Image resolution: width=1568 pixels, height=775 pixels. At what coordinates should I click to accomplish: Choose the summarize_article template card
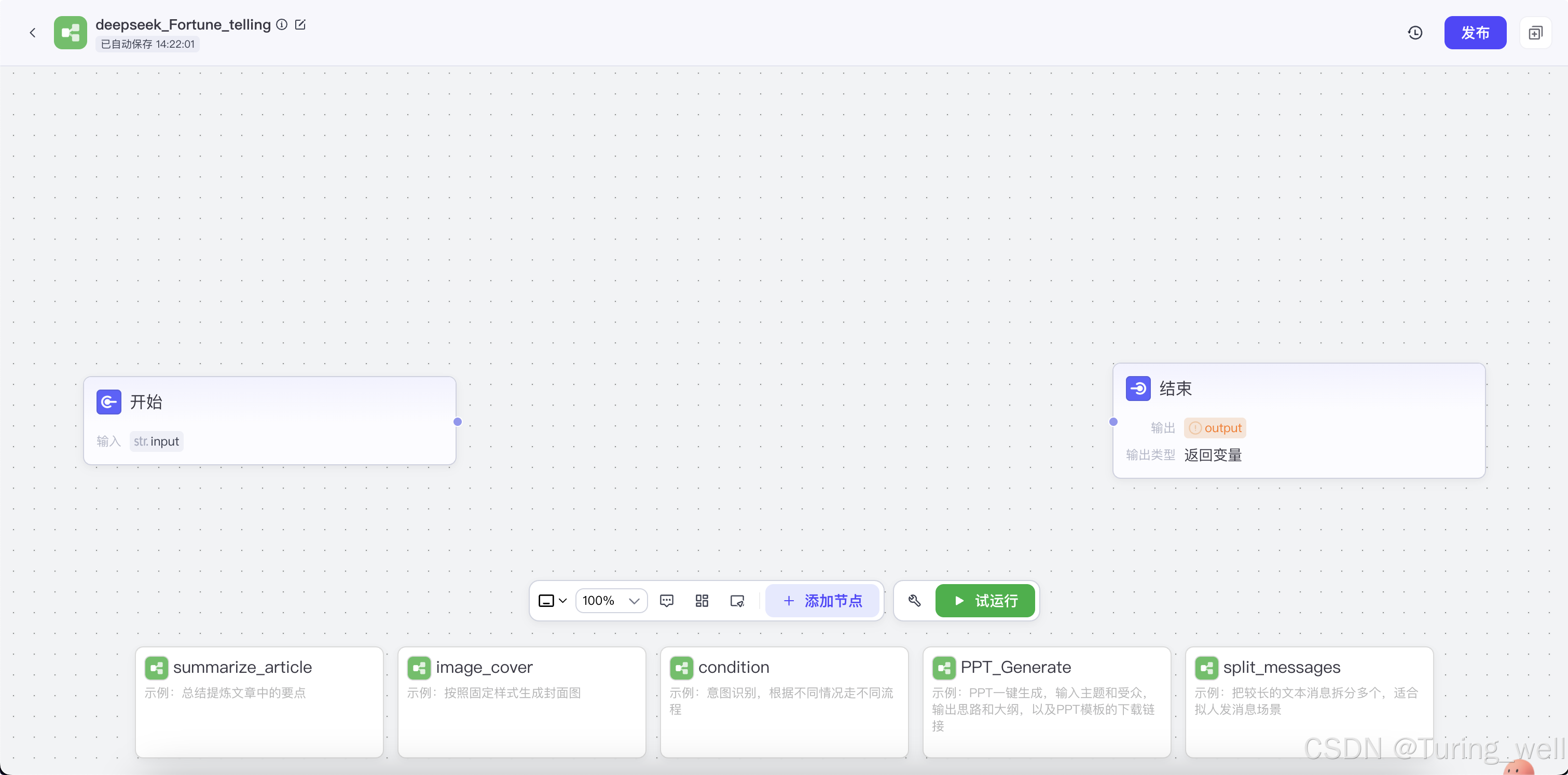pyautogui.click(x=259, y=700)
